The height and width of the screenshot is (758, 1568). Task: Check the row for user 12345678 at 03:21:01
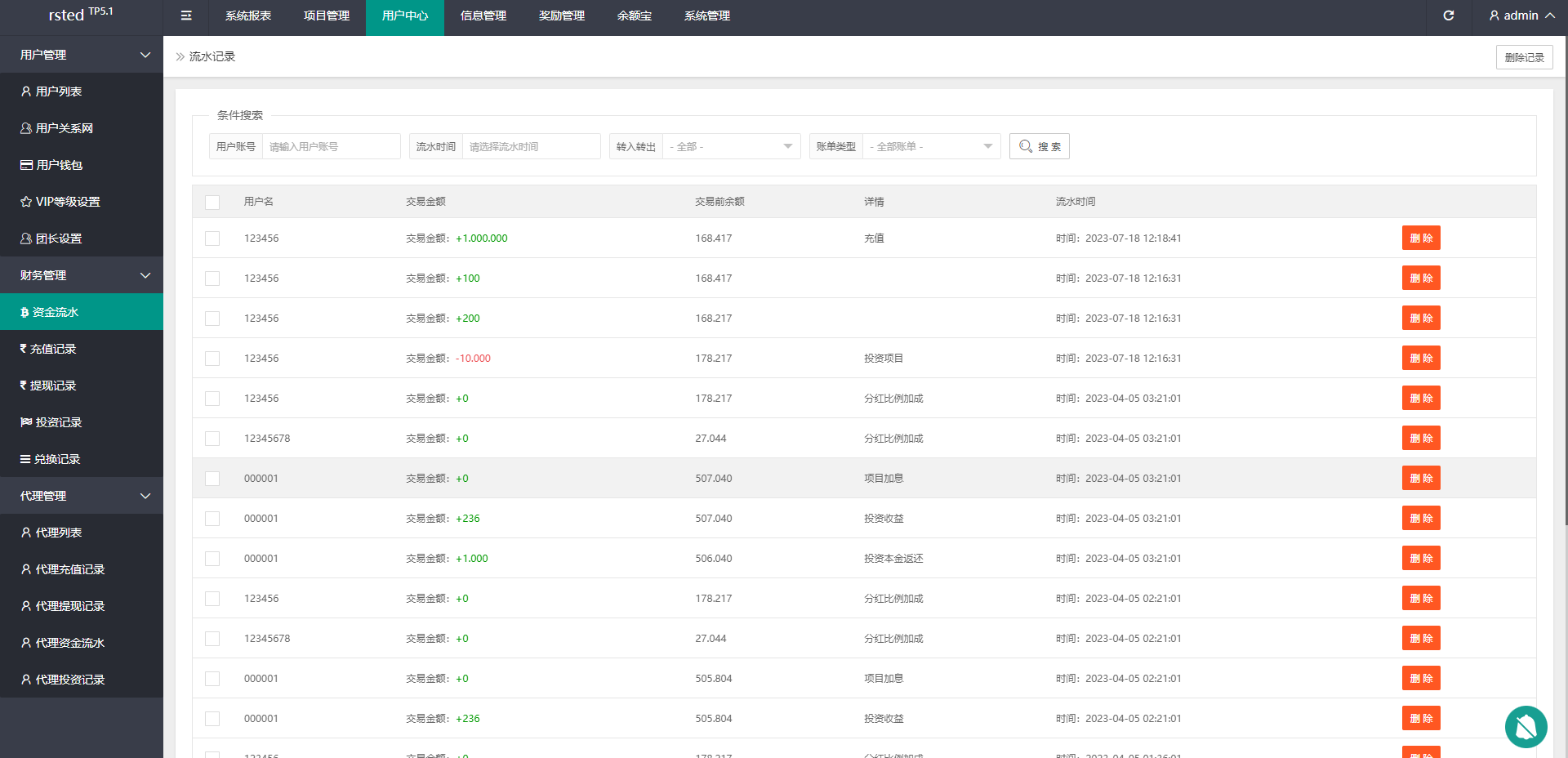[x=212, y=439]
